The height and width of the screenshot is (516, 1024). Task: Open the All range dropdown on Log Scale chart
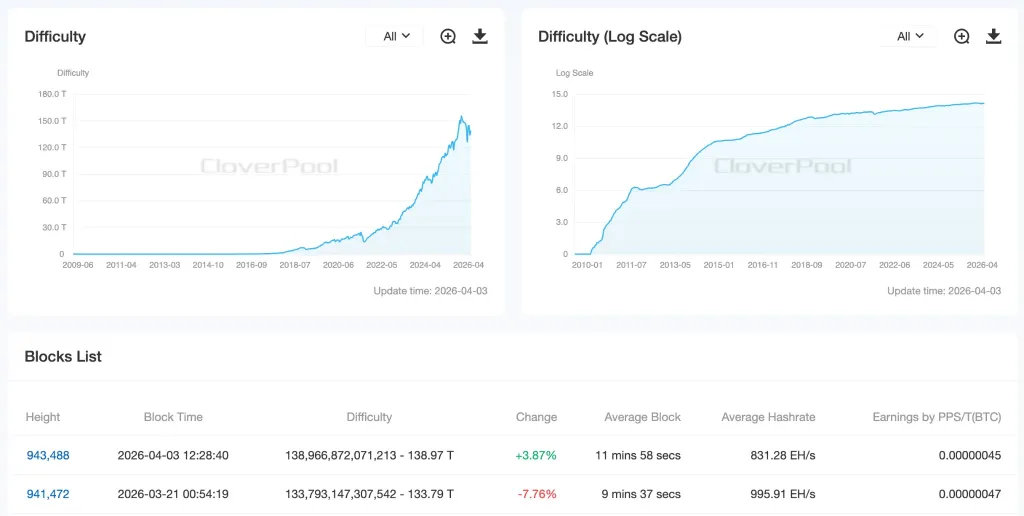click(908, 37)
